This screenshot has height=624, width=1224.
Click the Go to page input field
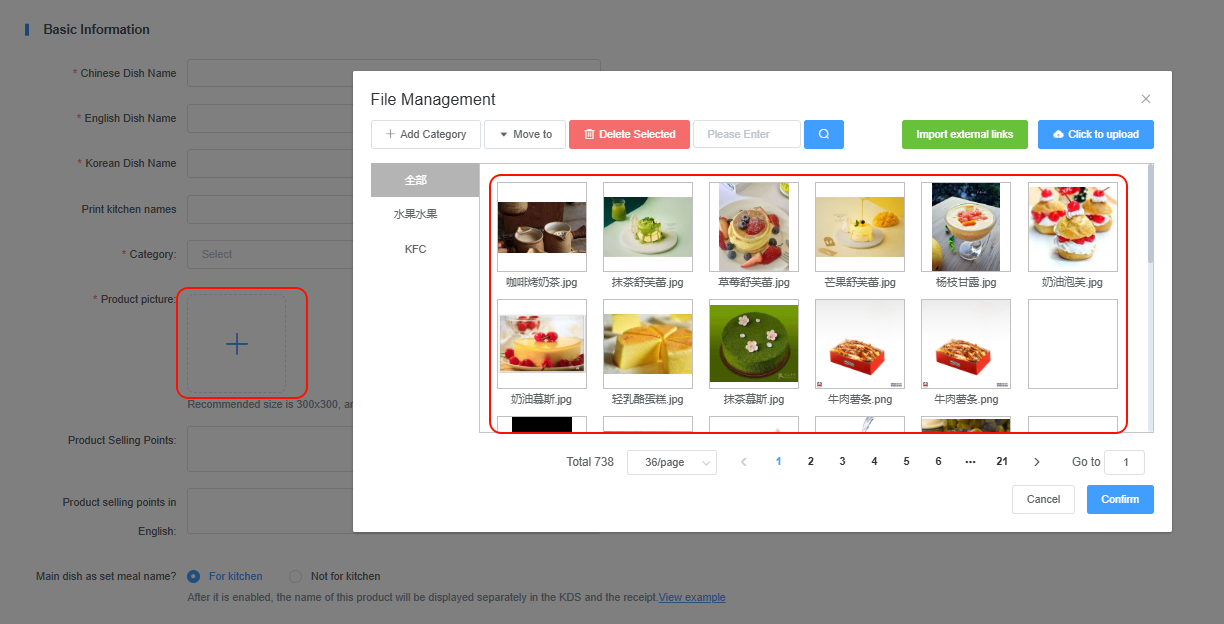(x=1124, y=462)
